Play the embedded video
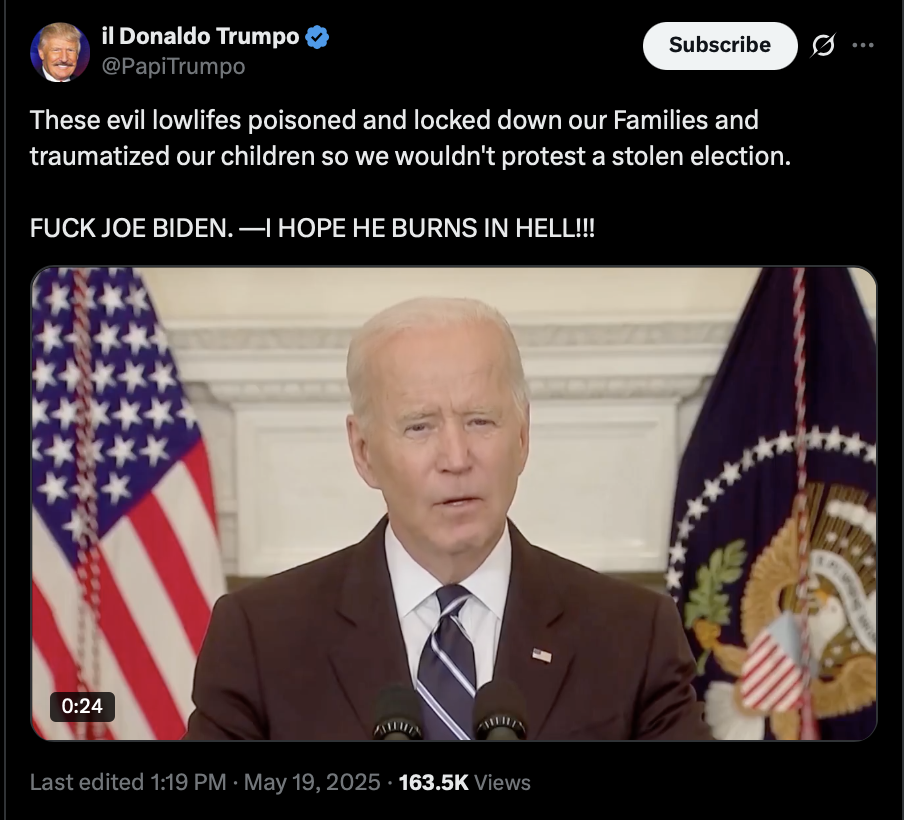The height and width of the screenshot is (820, 904). point(454,503)
